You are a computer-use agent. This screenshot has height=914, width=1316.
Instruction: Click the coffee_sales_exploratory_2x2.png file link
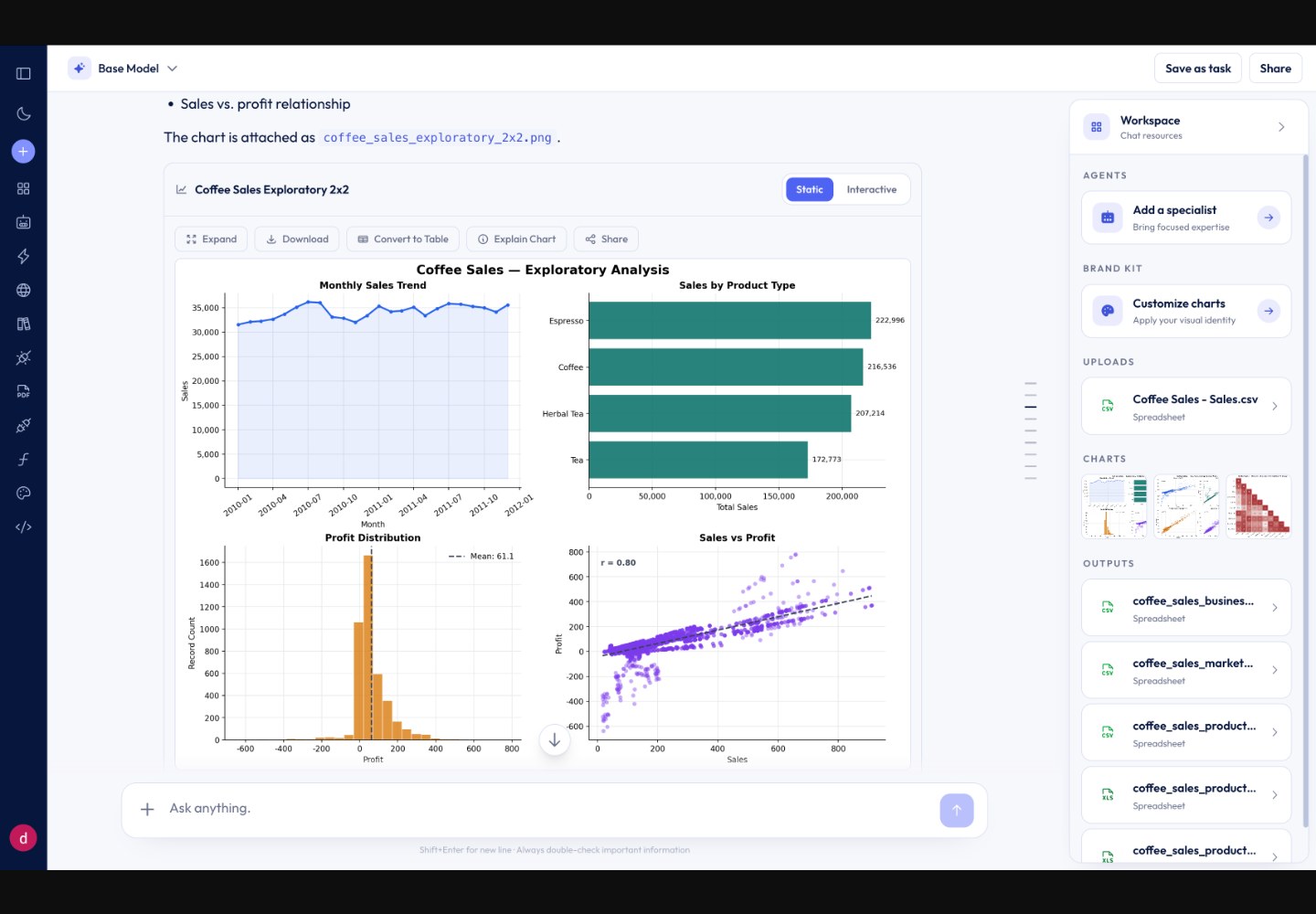pyautogui.click(x=438, y=138)
